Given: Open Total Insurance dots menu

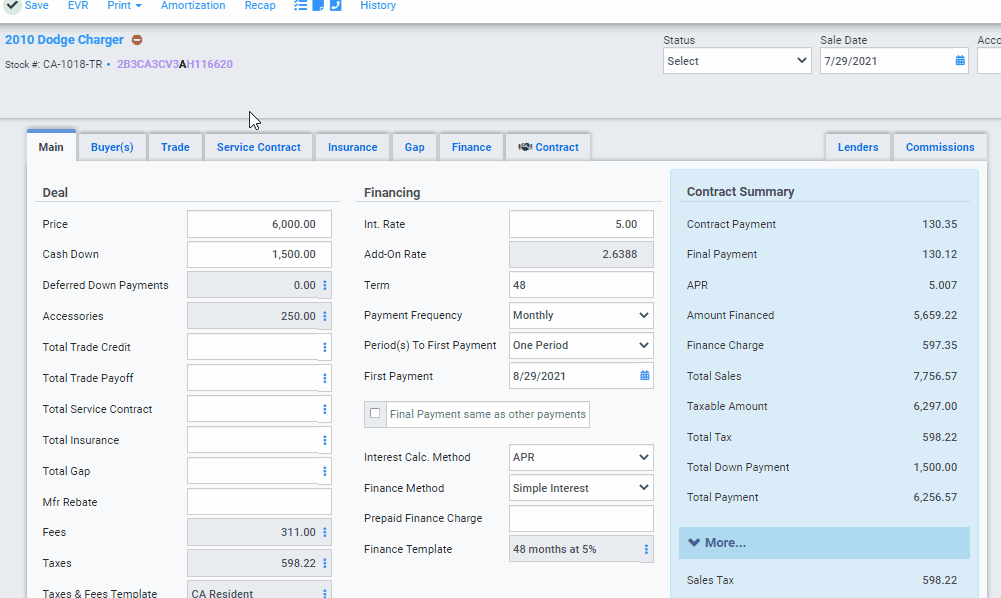Looking at the screenshot, I should tap(325, 440).
